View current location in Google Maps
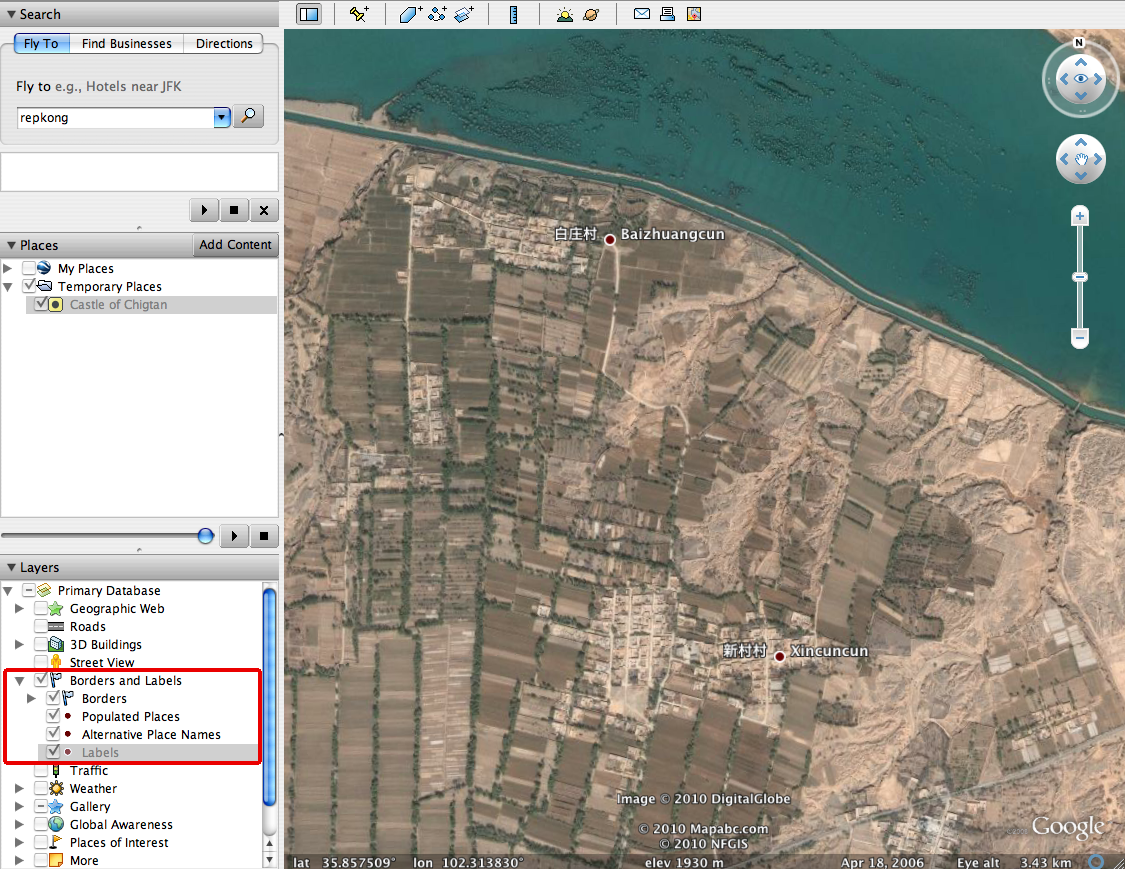The width and height of the screenshot is (1125, 869). 693,13
